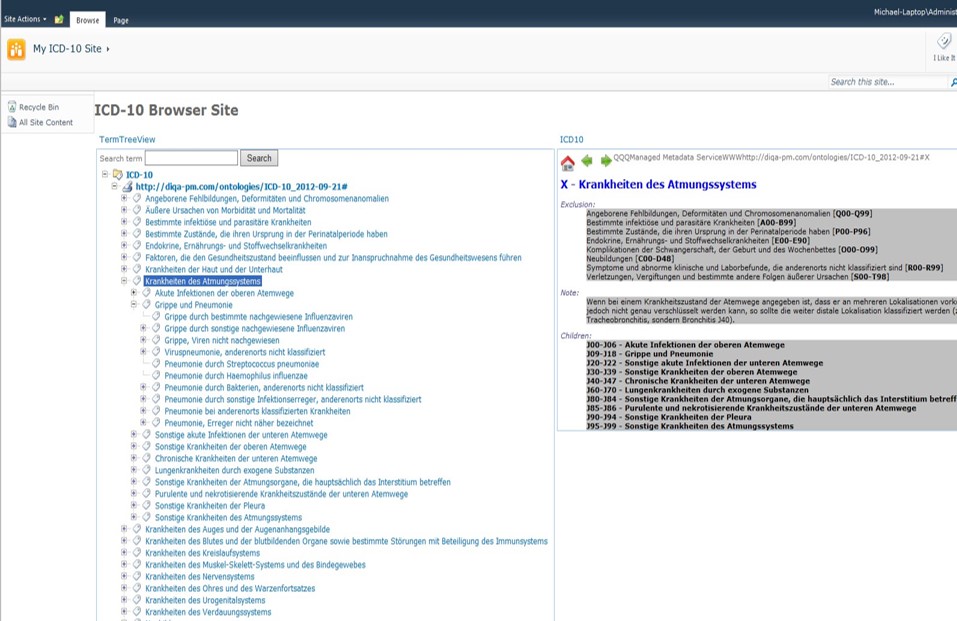The width and height of the screenshot is (957, 621).
Task: Click the I Like It tag icon
Action: (943, 42)
